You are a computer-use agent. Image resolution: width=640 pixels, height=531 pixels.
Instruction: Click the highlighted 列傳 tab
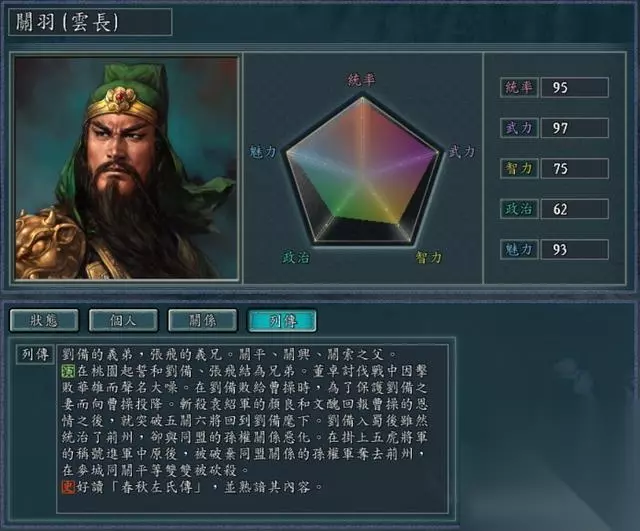click(282, 321)
